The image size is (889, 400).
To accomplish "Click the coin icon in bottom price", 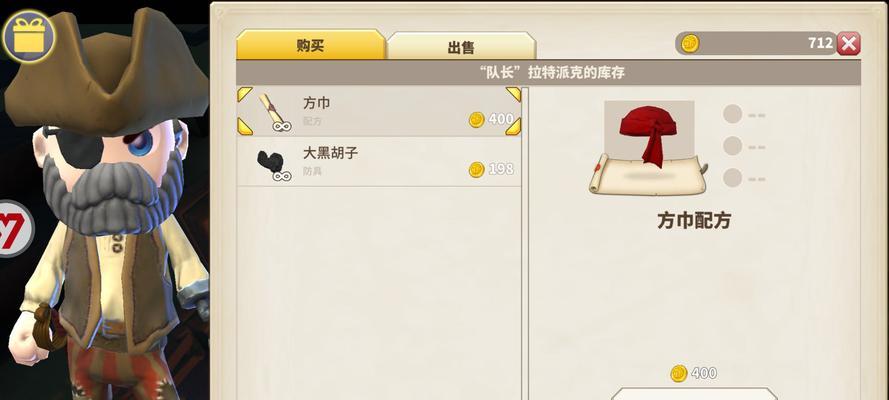I will coord(679,373).
